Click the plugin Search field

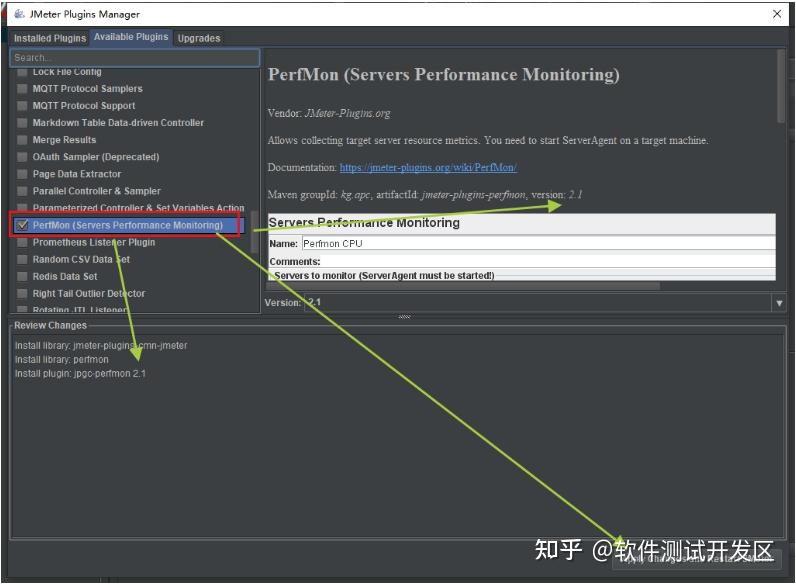[135, 58]
